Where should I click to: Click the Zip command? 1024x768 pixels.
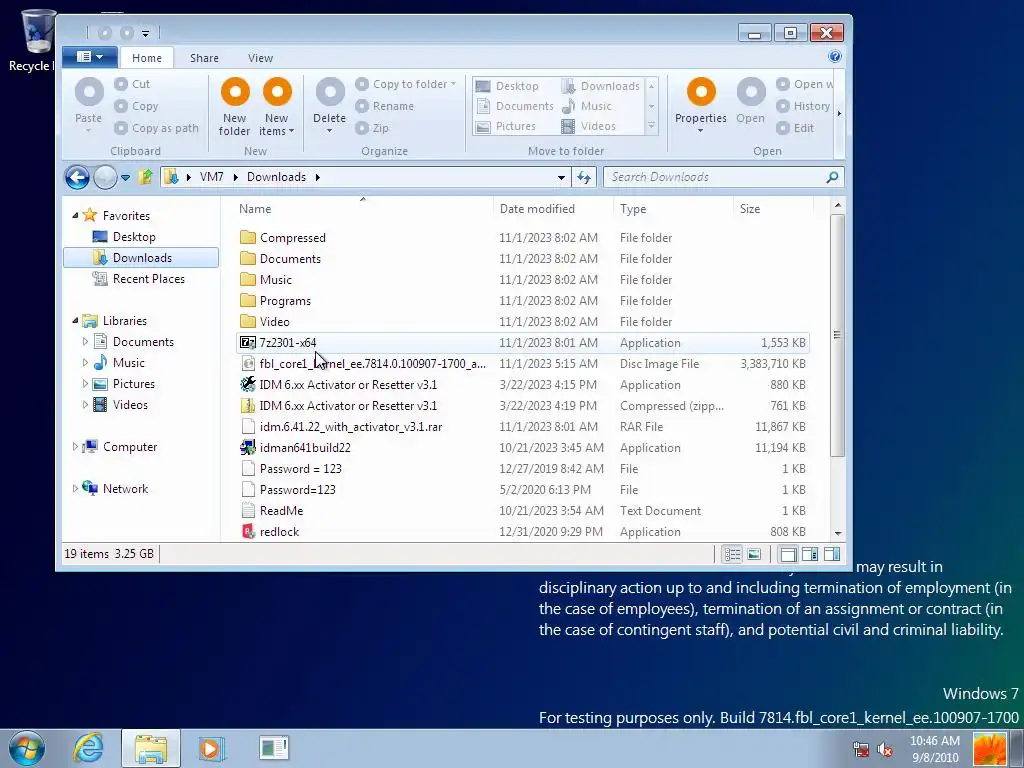(372, 128)
